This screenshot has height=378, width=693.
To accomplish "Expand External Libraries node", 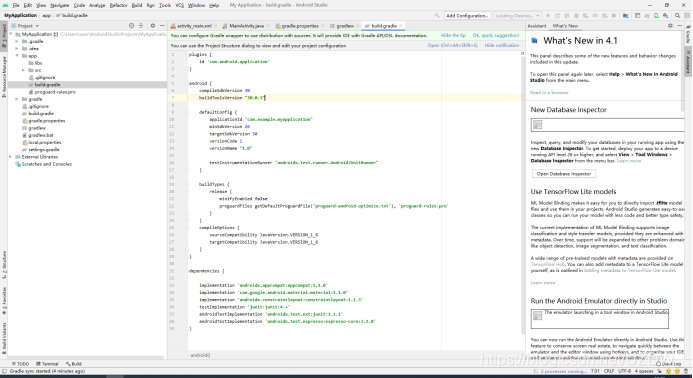I will [x=11, y=157].
